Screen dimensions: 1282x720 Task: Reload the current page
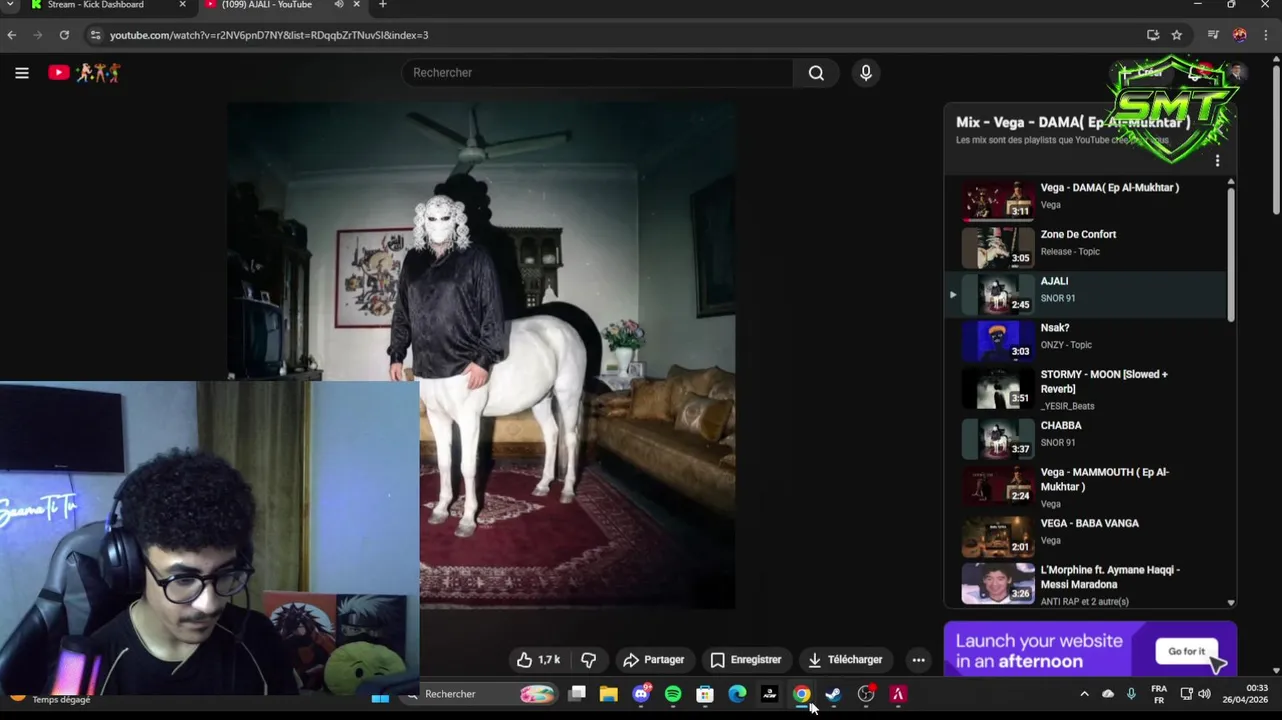coord(64,35)
